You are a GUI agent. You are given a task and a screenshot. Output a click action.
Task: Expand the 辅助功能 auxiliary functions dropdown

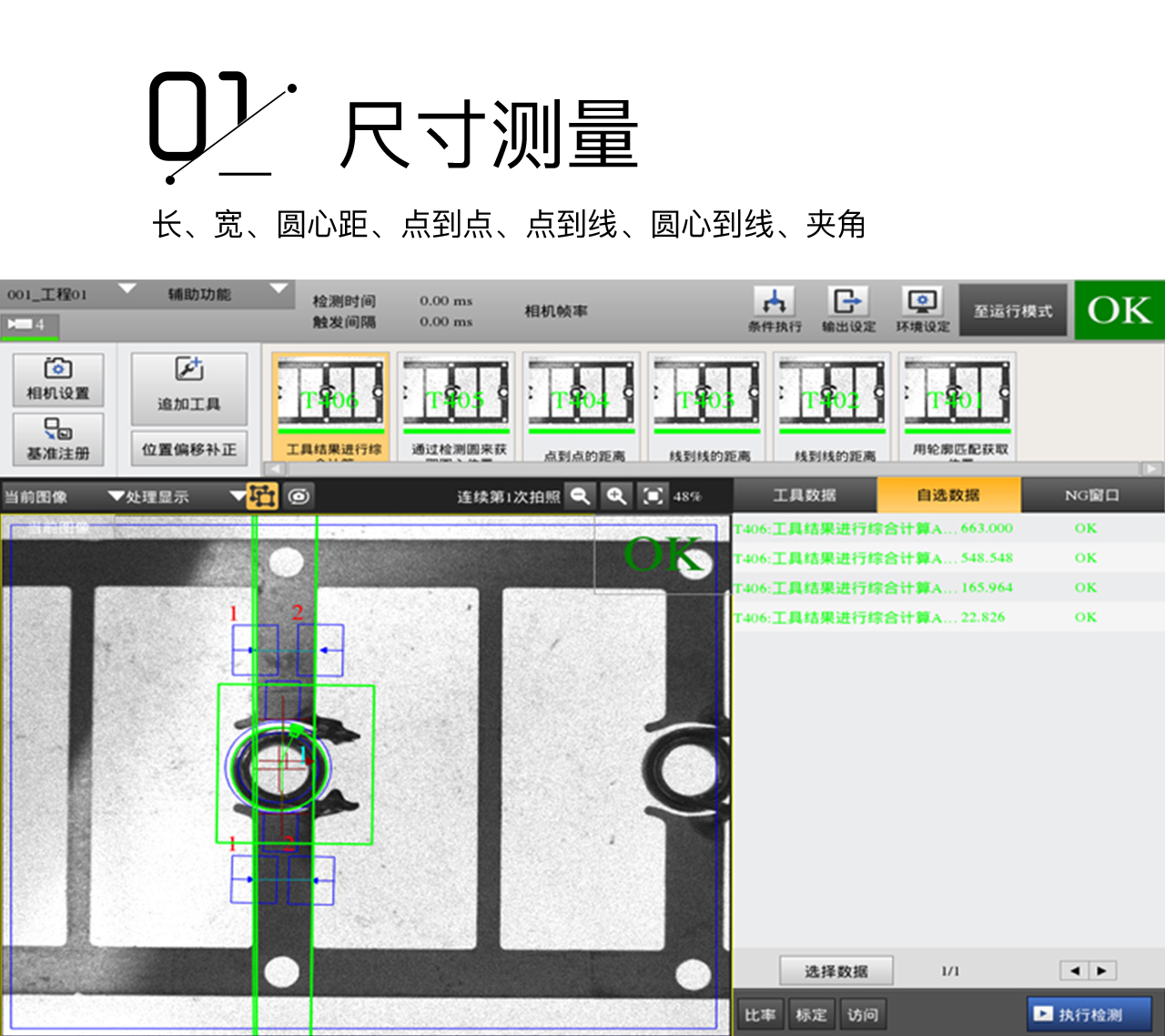pos(279,289)
